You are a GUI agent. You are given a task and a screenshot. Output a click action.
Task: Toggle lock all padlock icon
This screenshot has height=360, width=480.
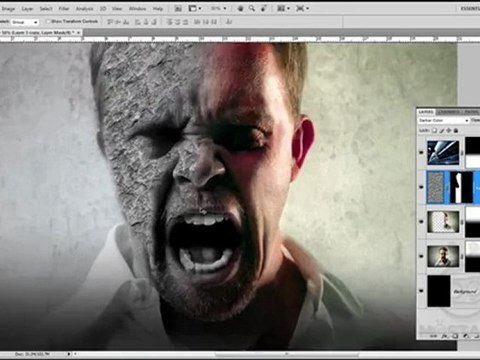coord(456,131)
